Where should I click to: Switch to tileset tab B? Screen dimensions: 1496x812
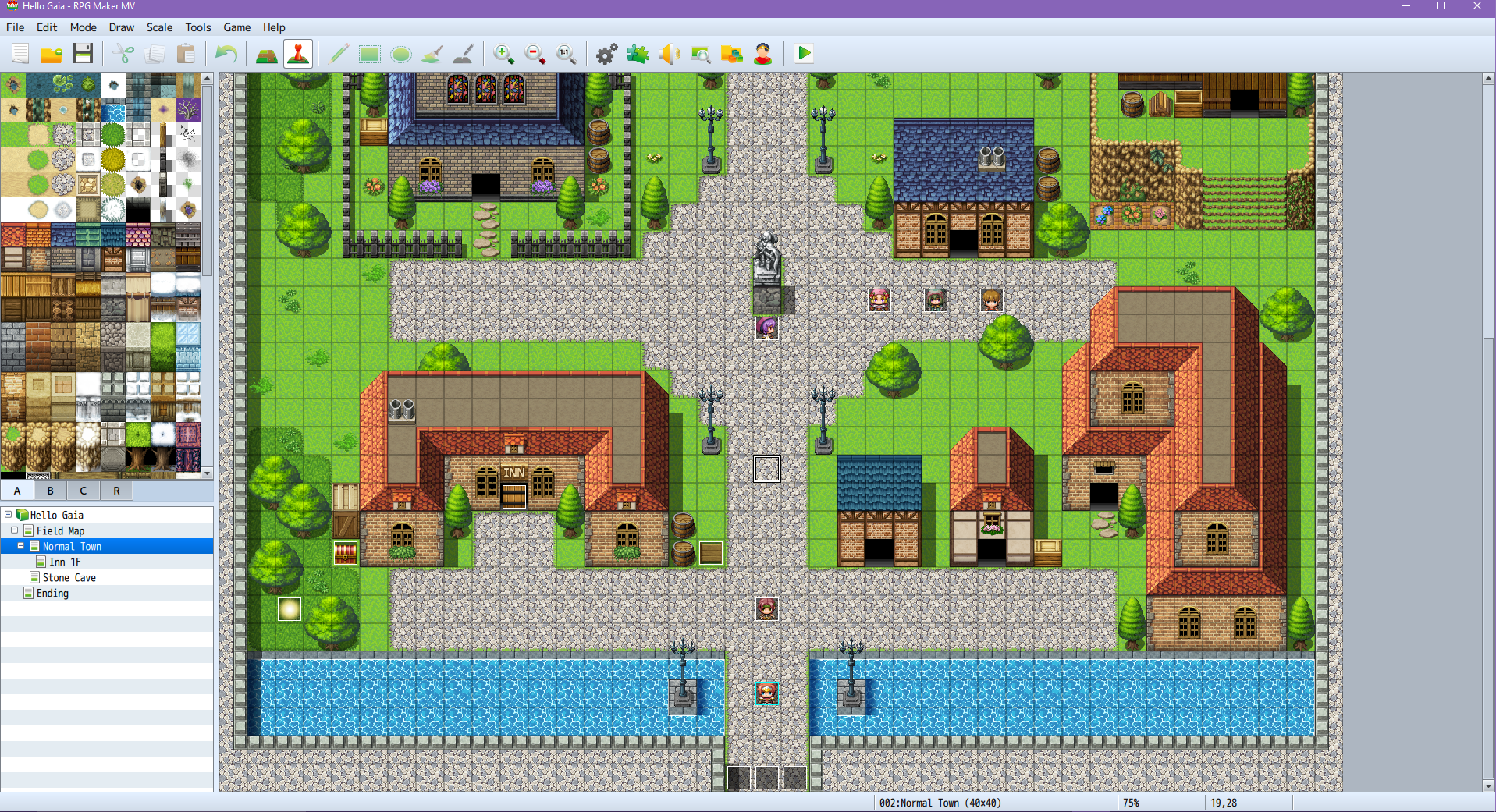click(x=50, y=491)
